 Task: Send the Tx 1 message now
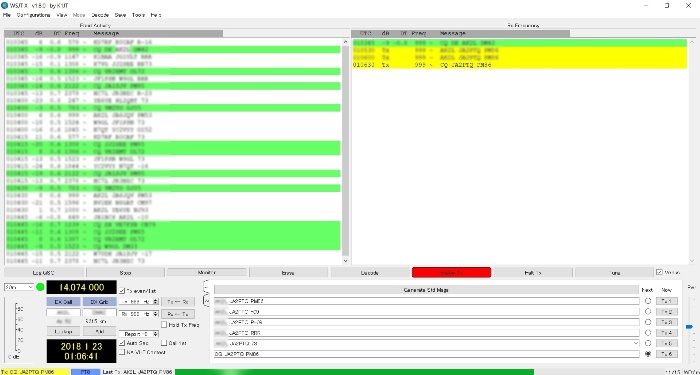[667, 301]
